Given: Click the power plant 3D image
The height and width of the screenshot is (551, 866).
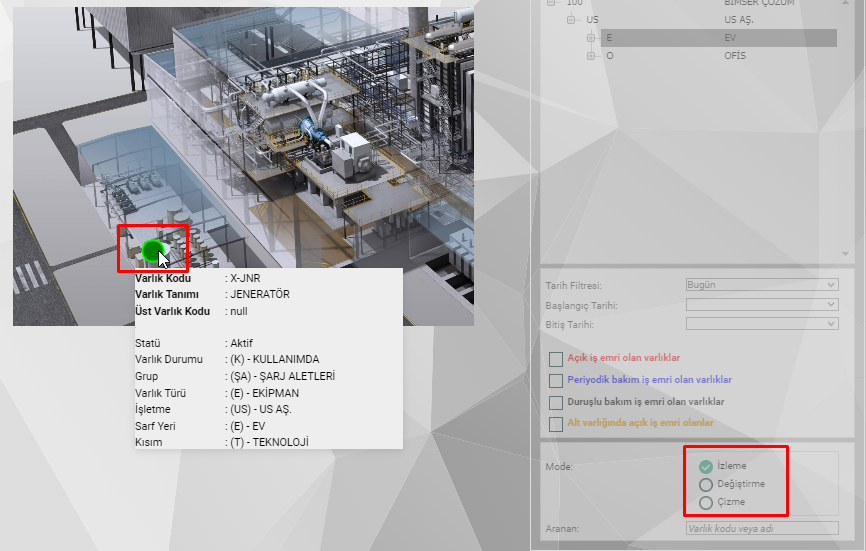Looking at the screenshot, I should (243, 166).
